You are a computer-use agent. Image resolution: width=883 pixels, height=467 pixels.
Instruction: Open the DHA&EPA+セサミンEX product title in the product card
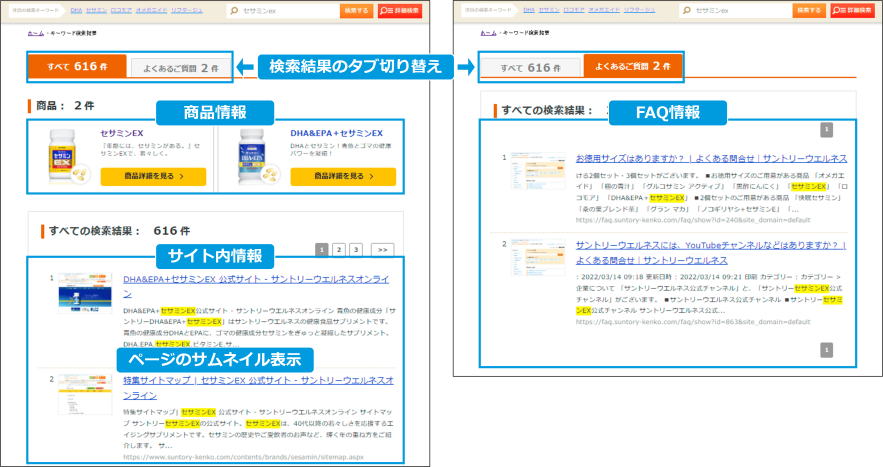[337, 134]
